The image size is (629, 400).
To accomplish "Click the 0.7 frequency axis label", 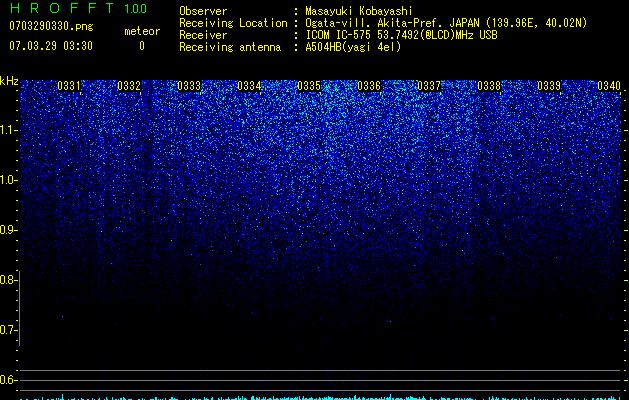I will point(9,330).
